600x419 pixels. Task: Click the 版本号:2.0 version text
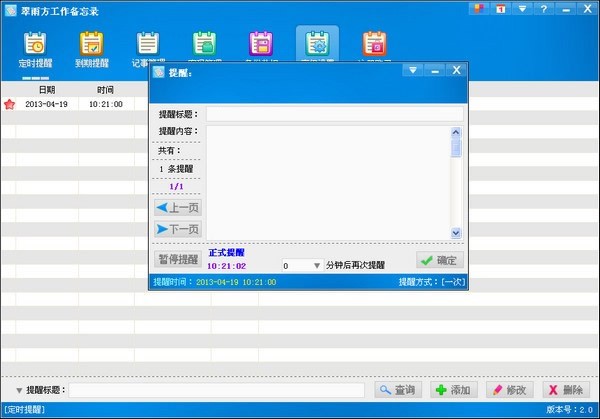point(569,410)
